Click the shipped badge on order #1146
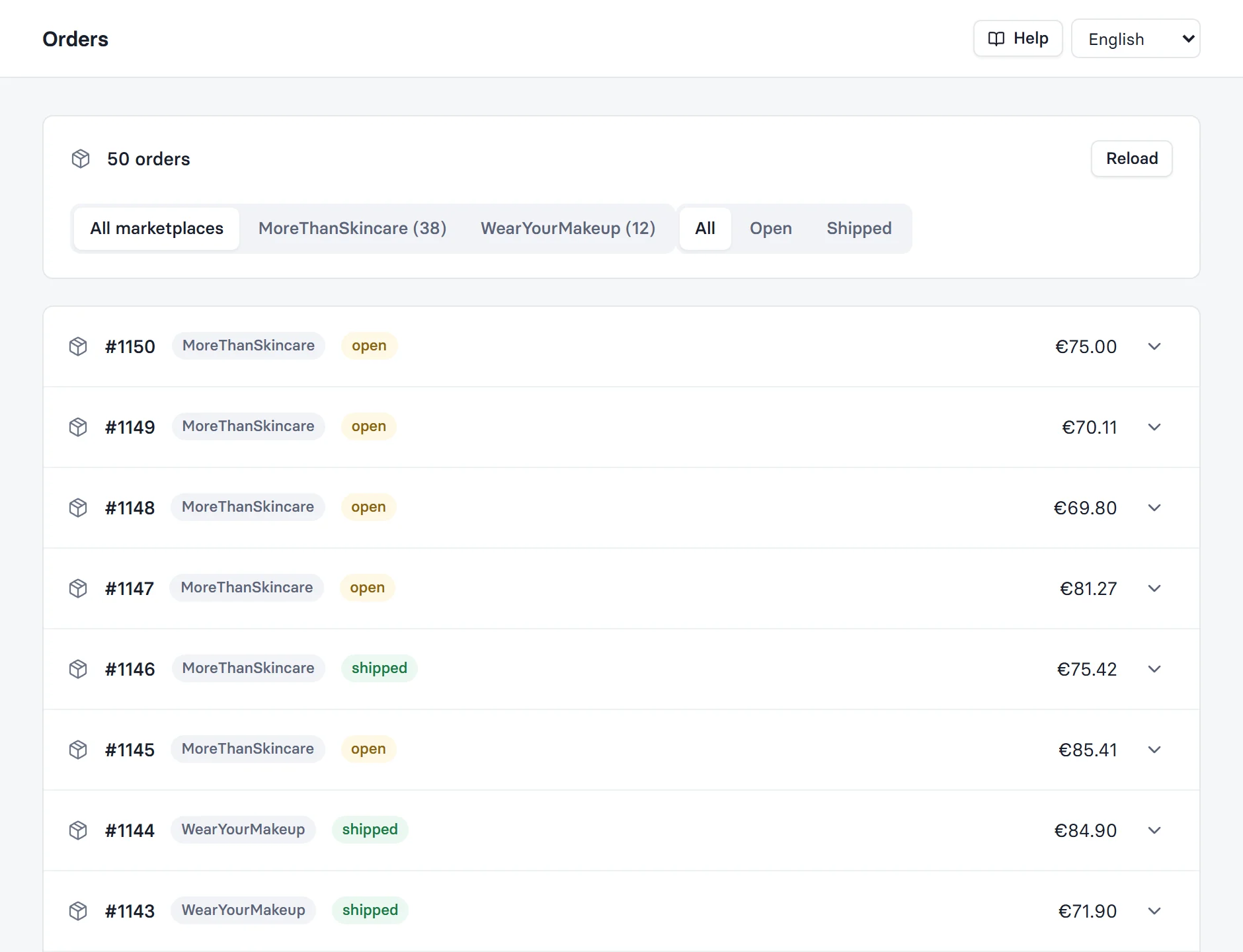1243x952 pixels. (x=380, y=668)
